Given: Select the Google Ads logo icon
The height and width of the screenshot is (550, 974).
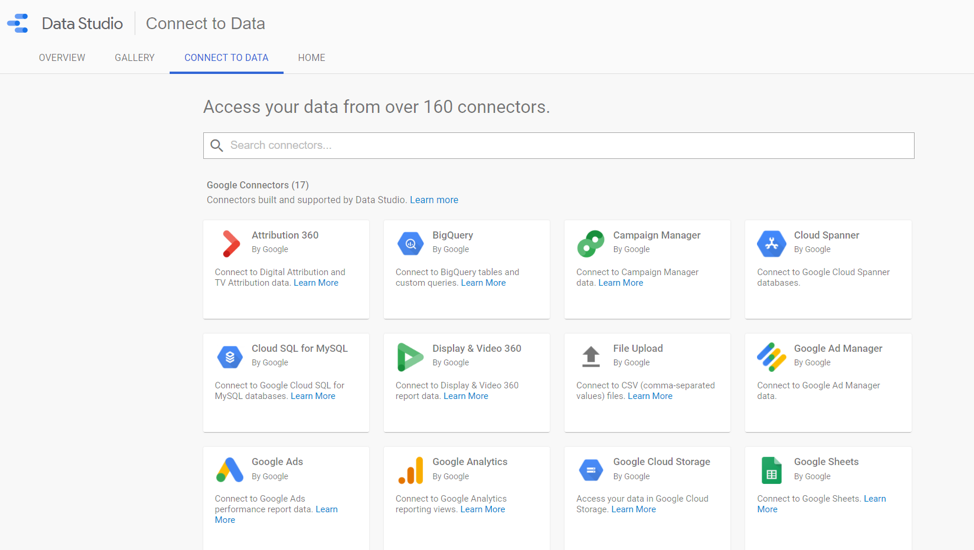Looking at the screenshot, I should (x=230, y=470).
